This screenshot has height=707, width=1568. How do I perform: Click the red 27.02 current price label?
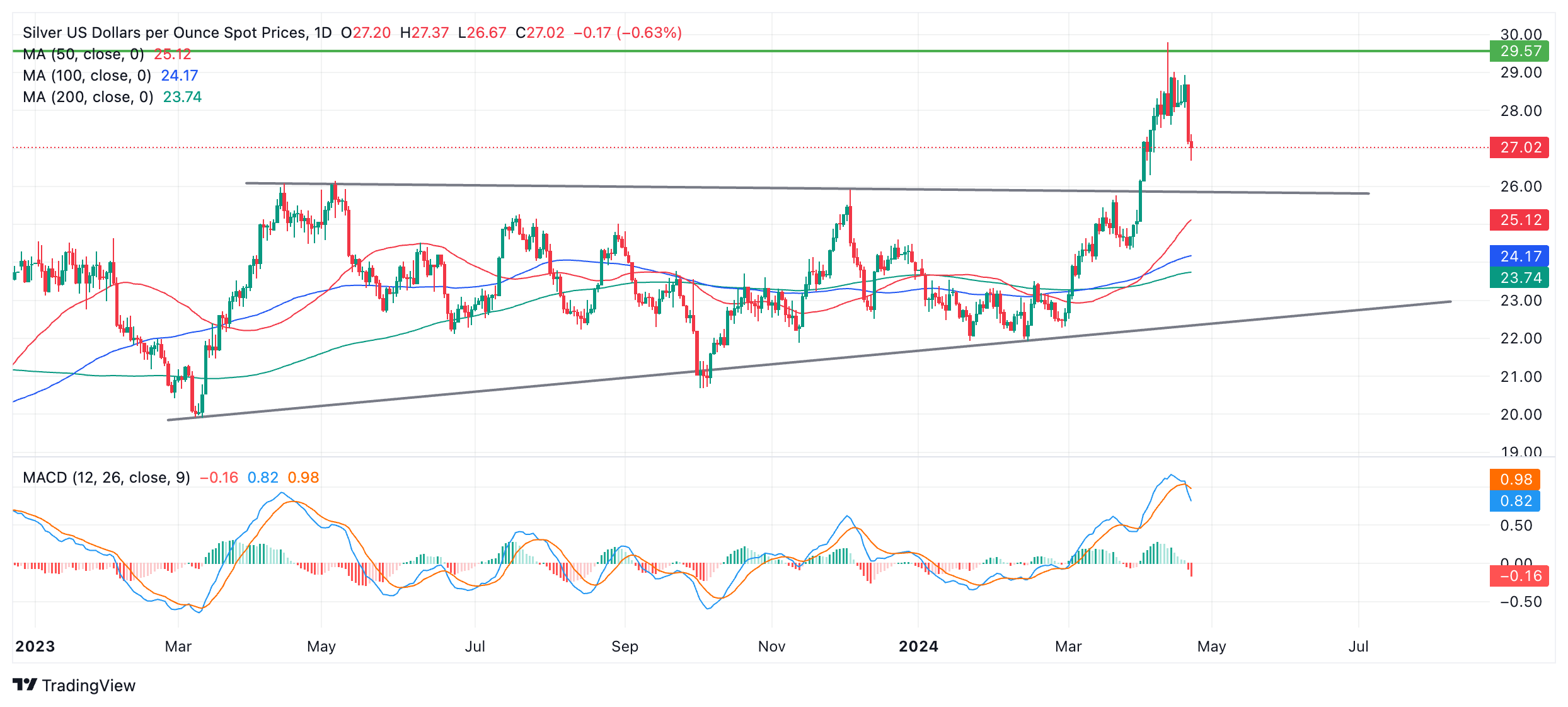pos(1519,147)
